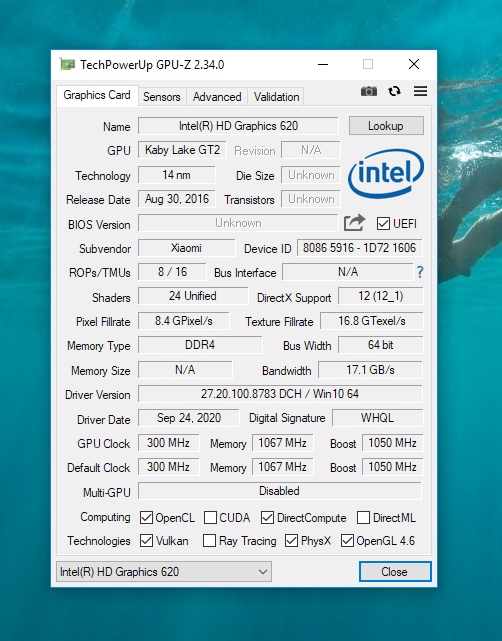
Task: Toggle the DirectCompute checkbox
Action: pyautogui.click(x=267, y=518)
